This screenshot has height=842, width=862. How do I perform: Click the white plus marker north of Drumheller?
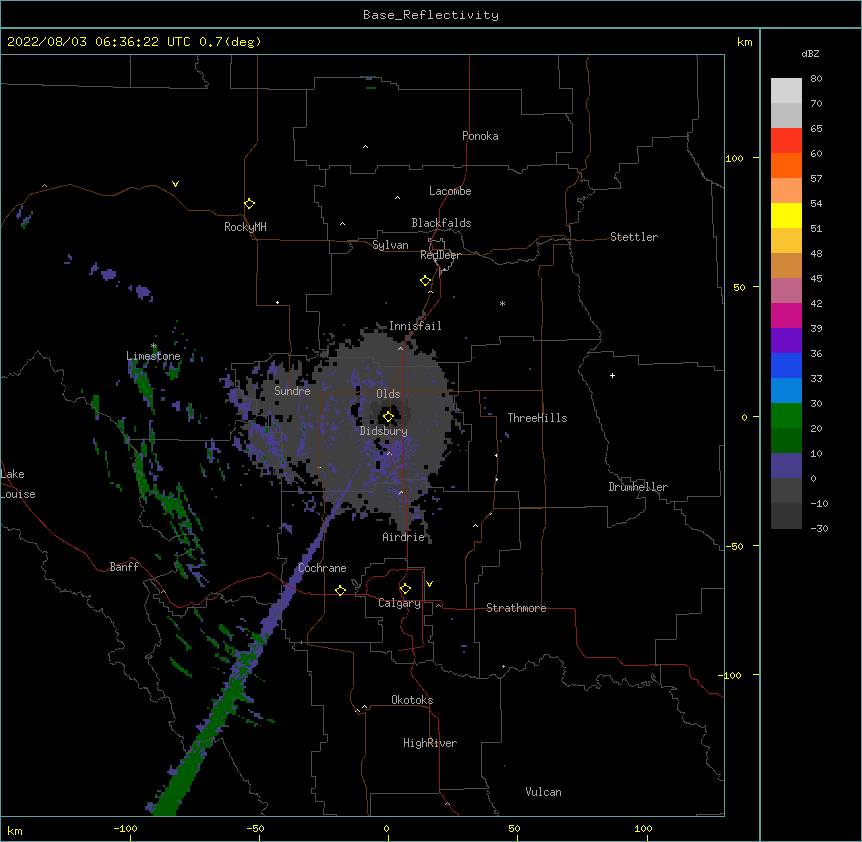[612, 375]
